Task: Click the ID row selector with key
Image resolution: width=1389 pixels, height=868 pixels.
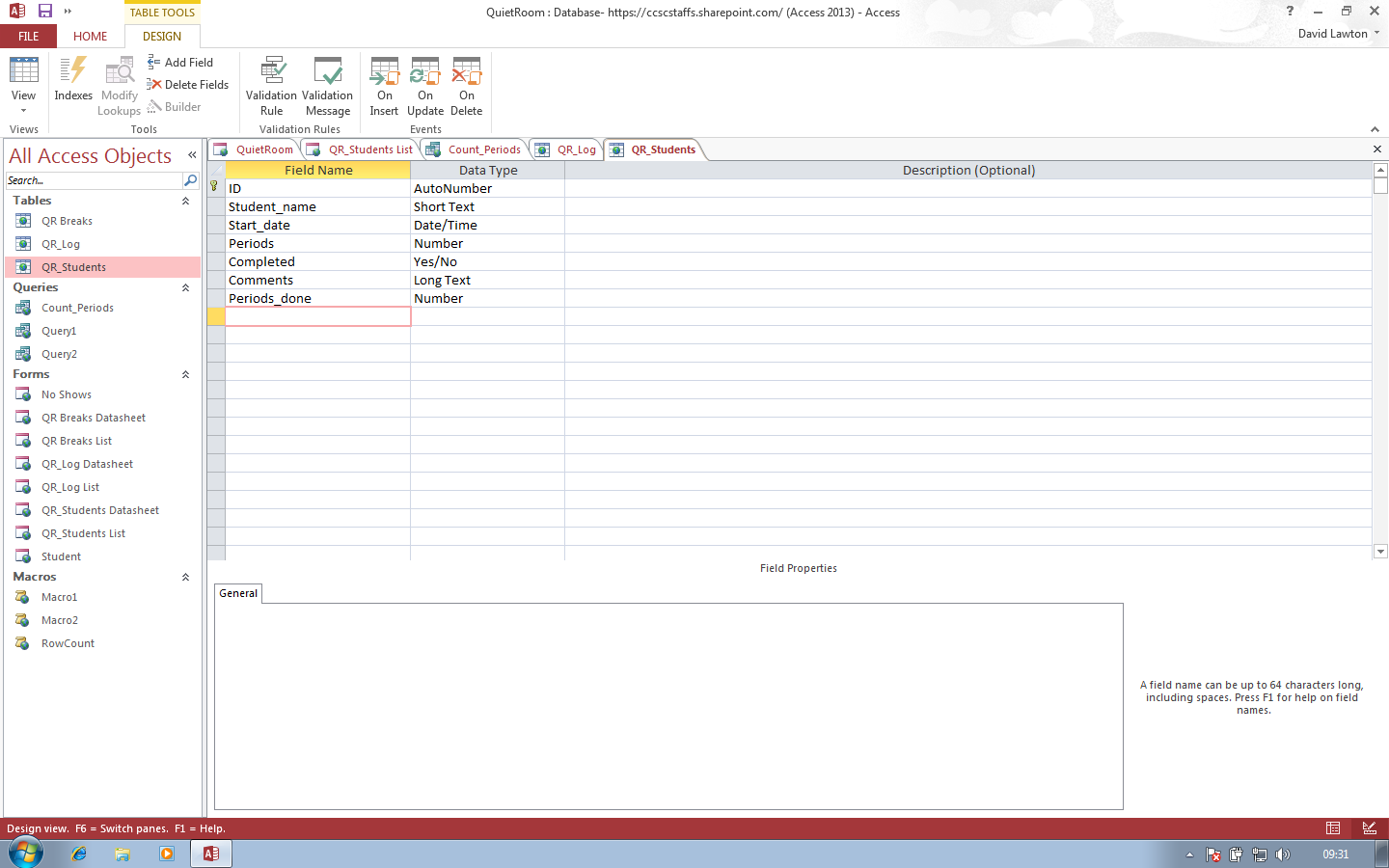Action: (x=216, y=188)
